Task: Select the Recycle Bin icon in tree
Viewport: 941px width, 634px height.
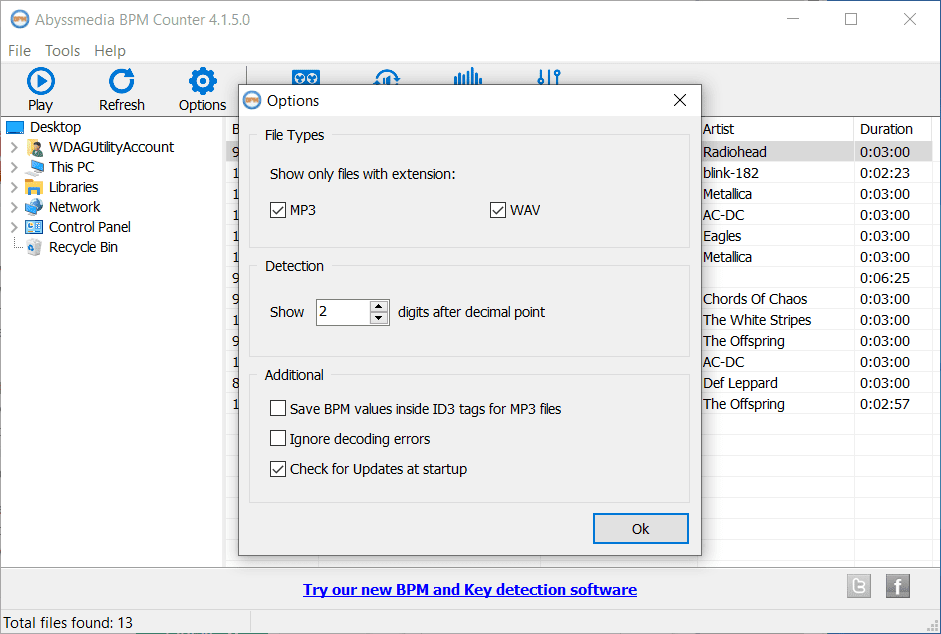Action: 34,247
